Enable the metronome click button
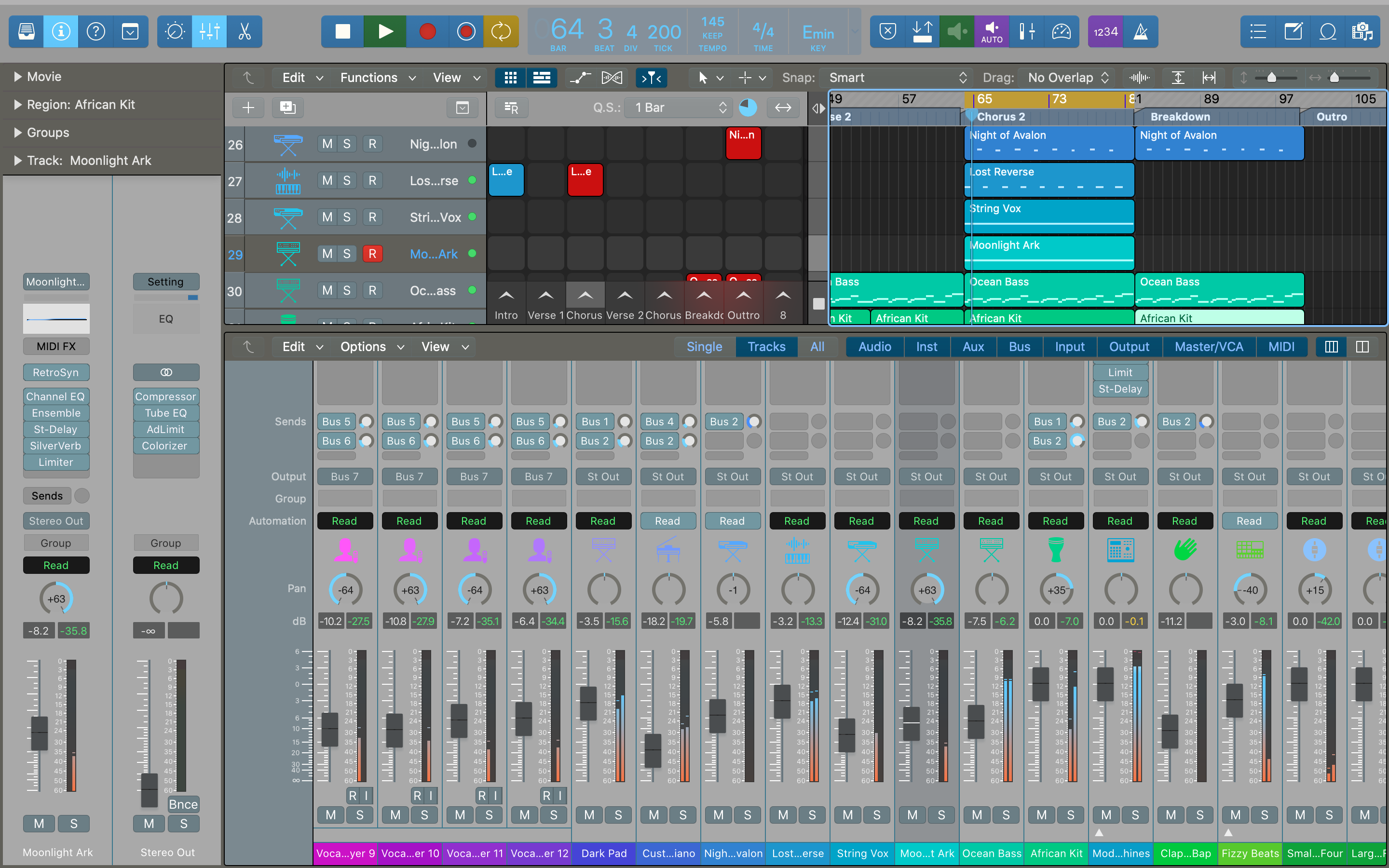 click(x=1141, y=31)
